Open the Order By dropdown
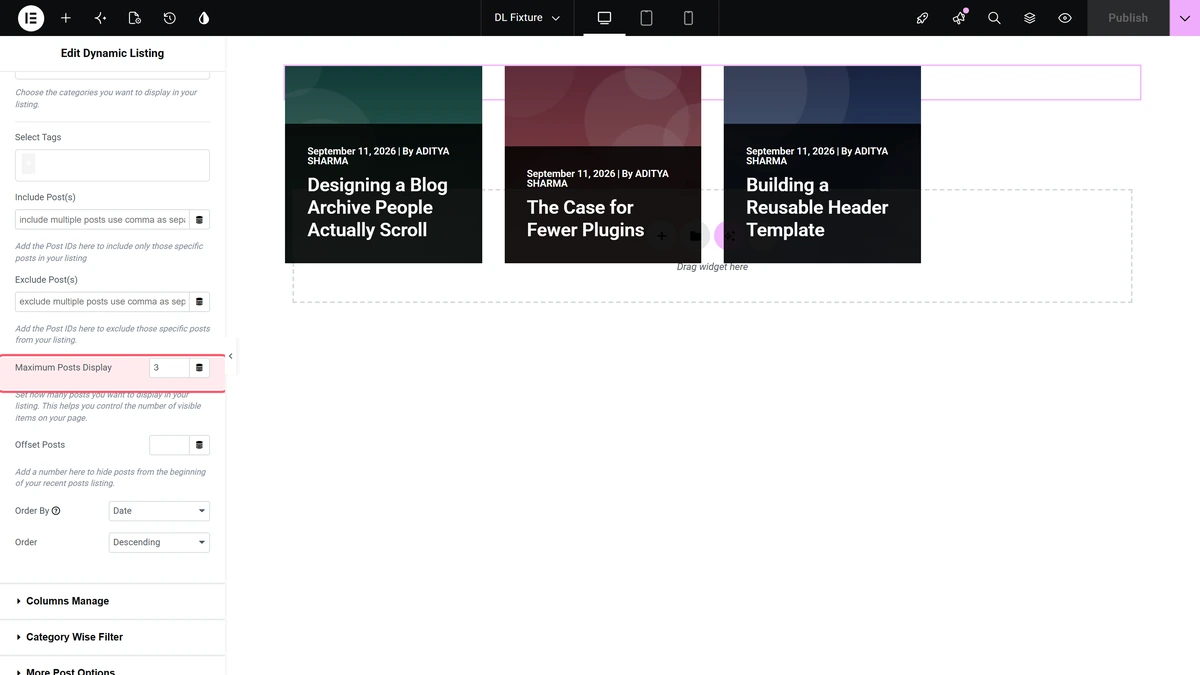 [159, 511]
